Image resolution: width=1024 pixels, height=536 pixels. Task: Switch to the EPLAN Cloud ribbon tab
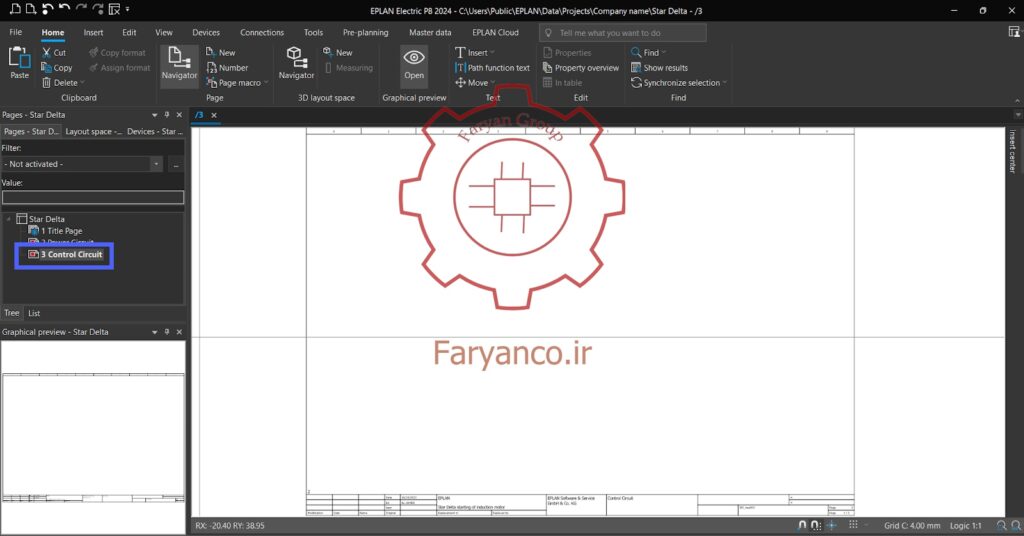495,32
